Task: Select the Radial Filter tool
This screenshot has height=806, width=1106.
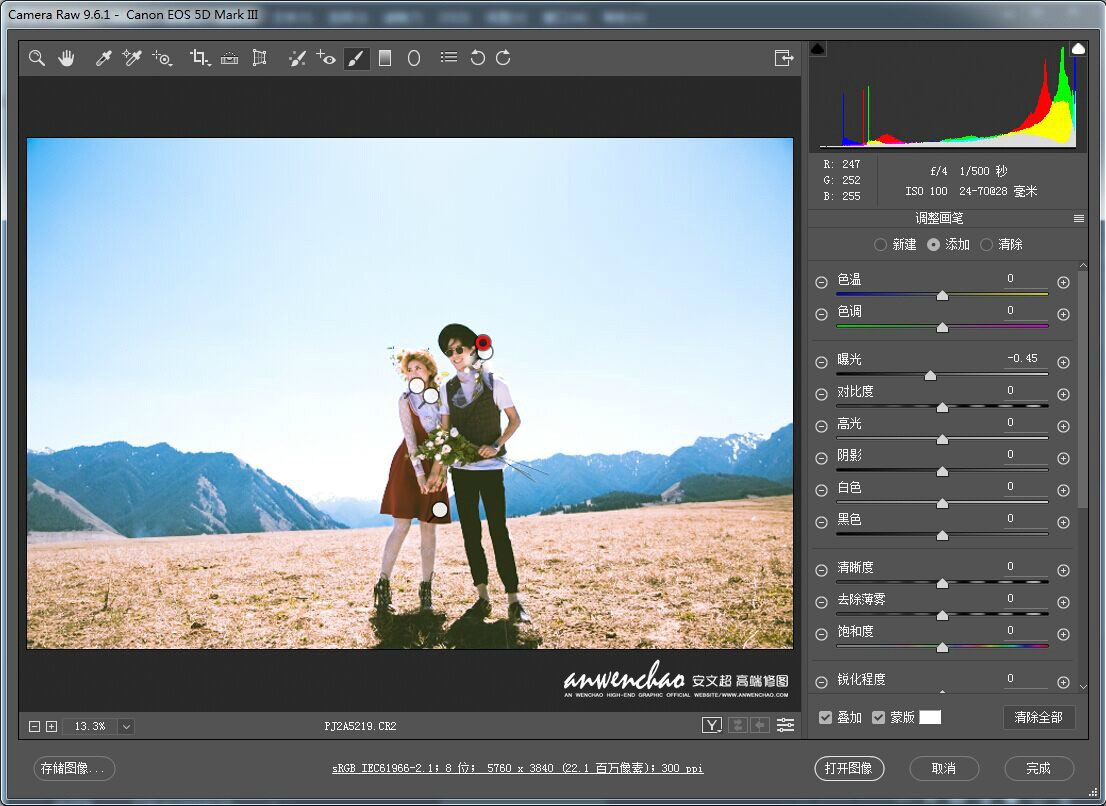Action: (x=414, y=59)
